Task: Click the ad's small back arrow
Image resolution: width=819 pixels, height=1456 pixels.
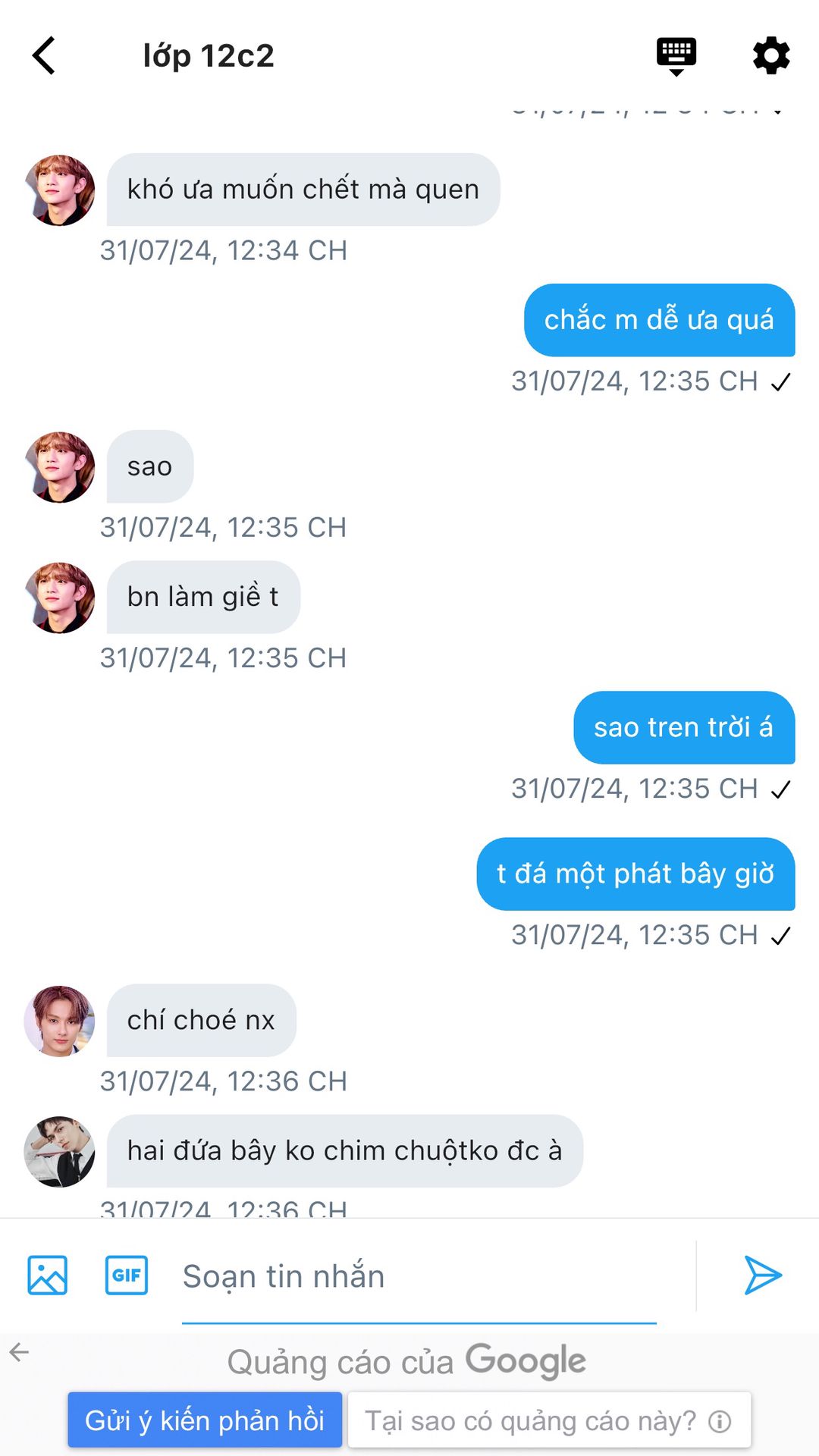Action: [x=19, y=1351]
